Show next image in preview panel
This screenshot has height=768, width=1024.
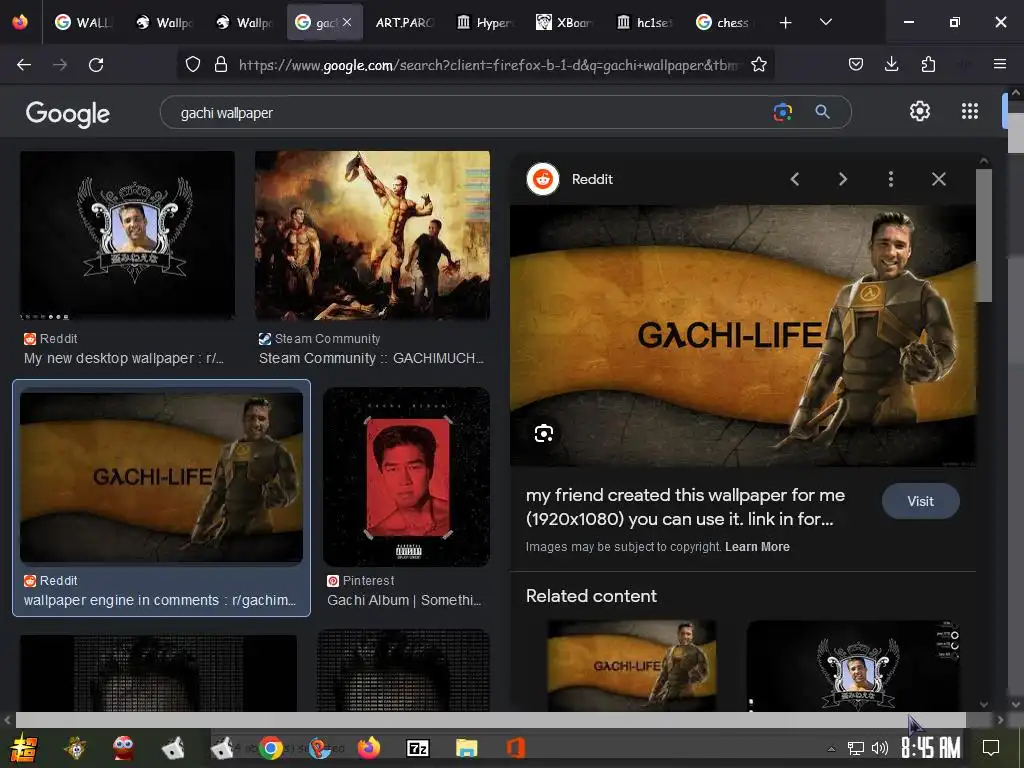click(842, 179)
